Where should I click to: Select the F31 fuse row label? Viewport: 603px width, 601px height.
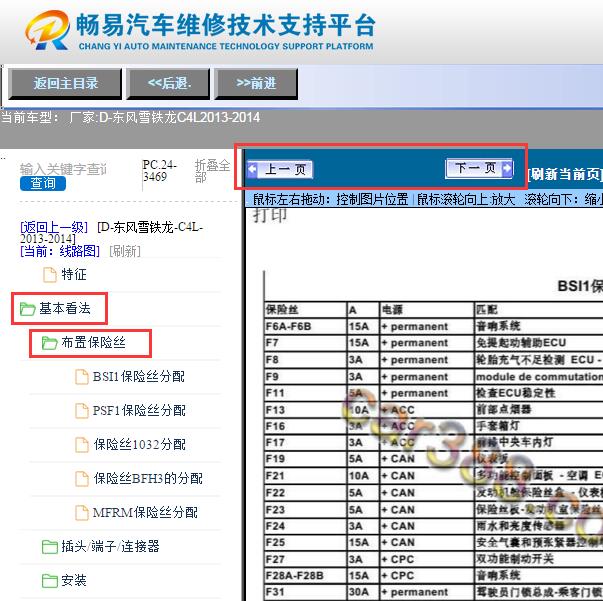tap(306, 592)
